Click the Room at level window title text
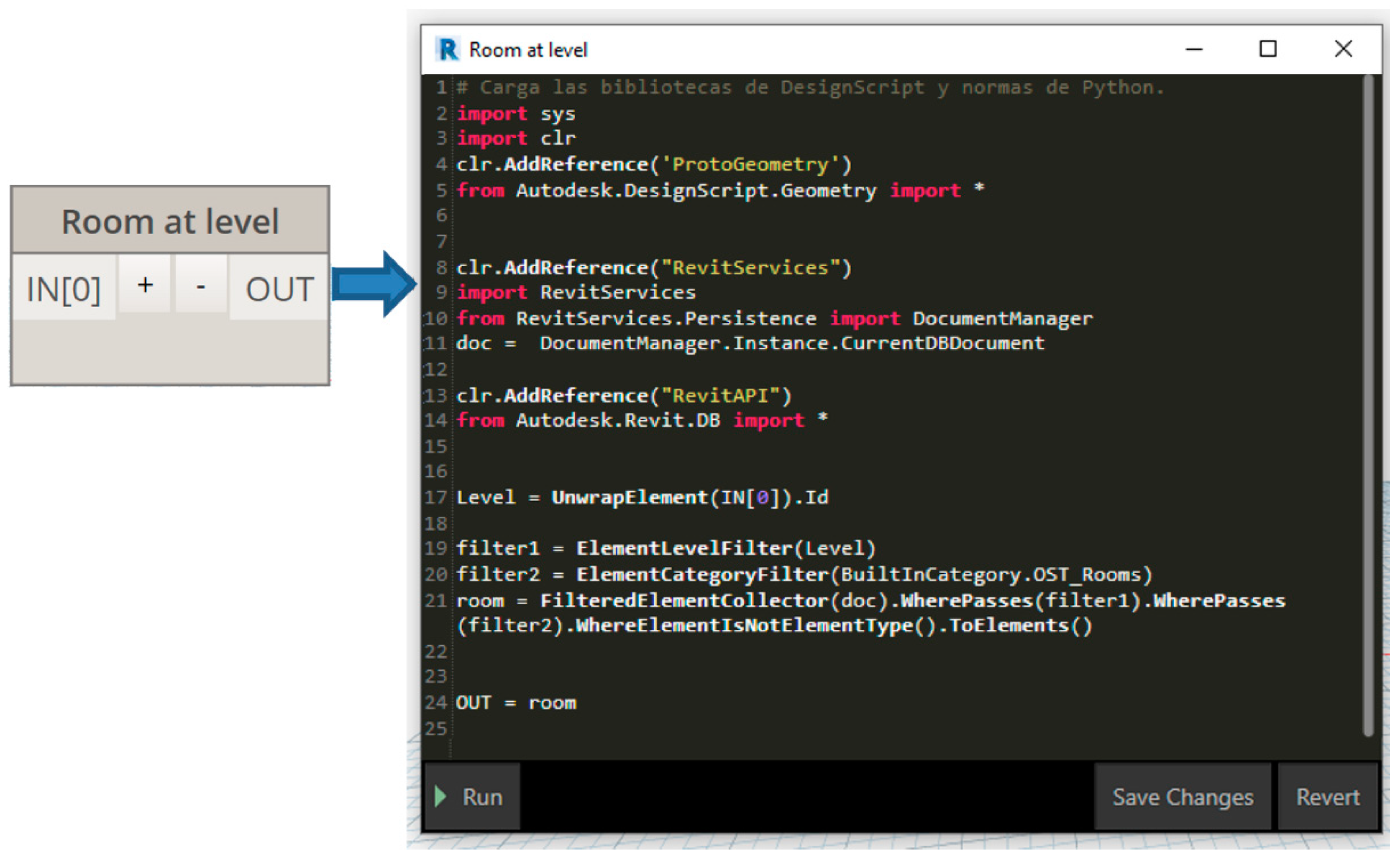 (528, 50)
